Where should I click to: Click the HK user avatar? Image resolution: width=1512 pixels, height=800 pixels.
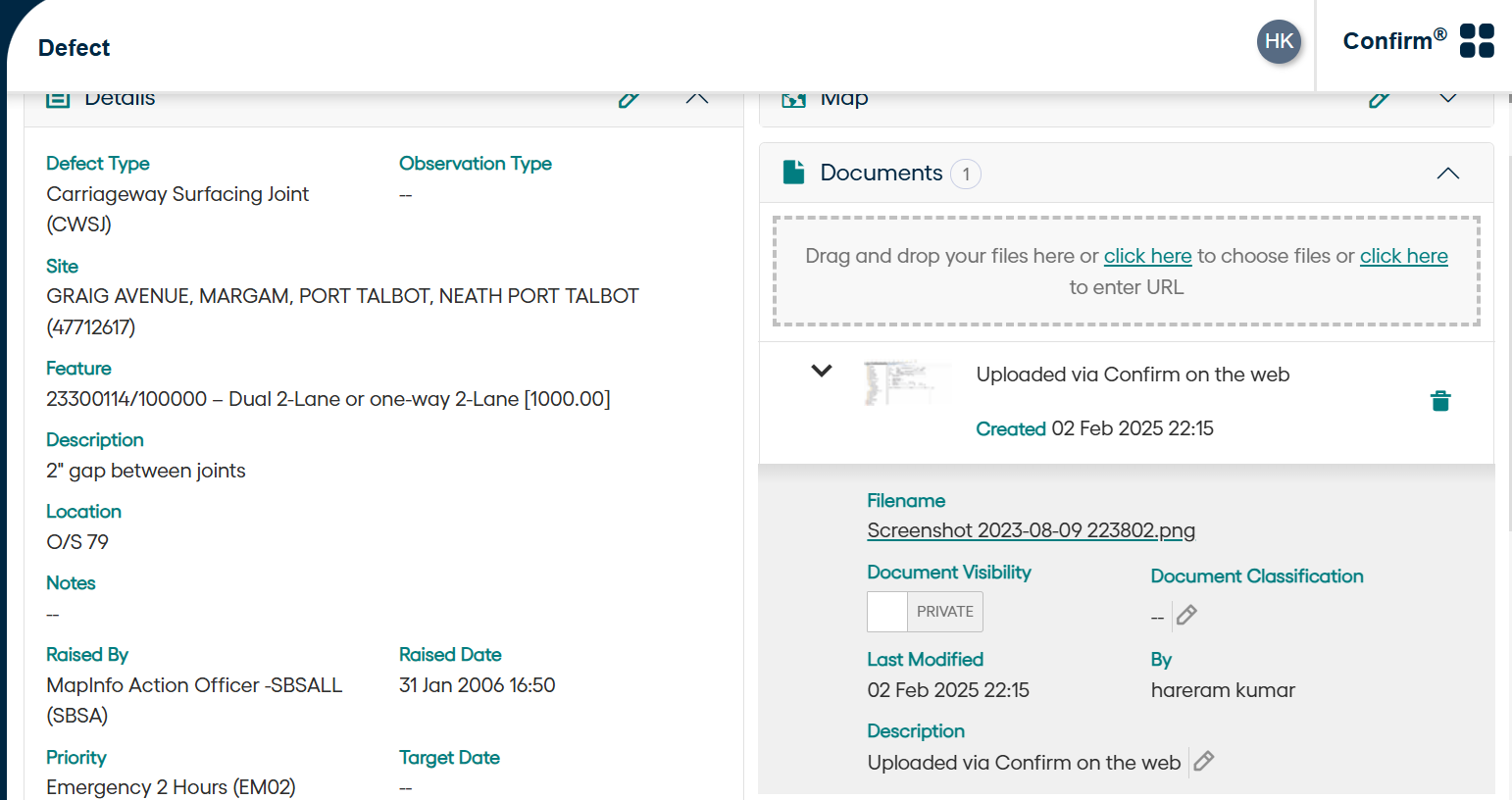point(1279,41)
